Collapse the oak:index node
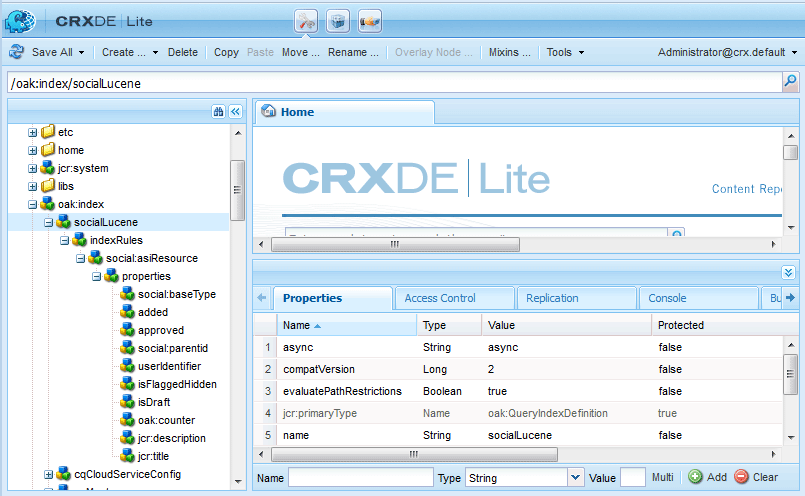Viewport: 805px width, 496px height. 32,204
